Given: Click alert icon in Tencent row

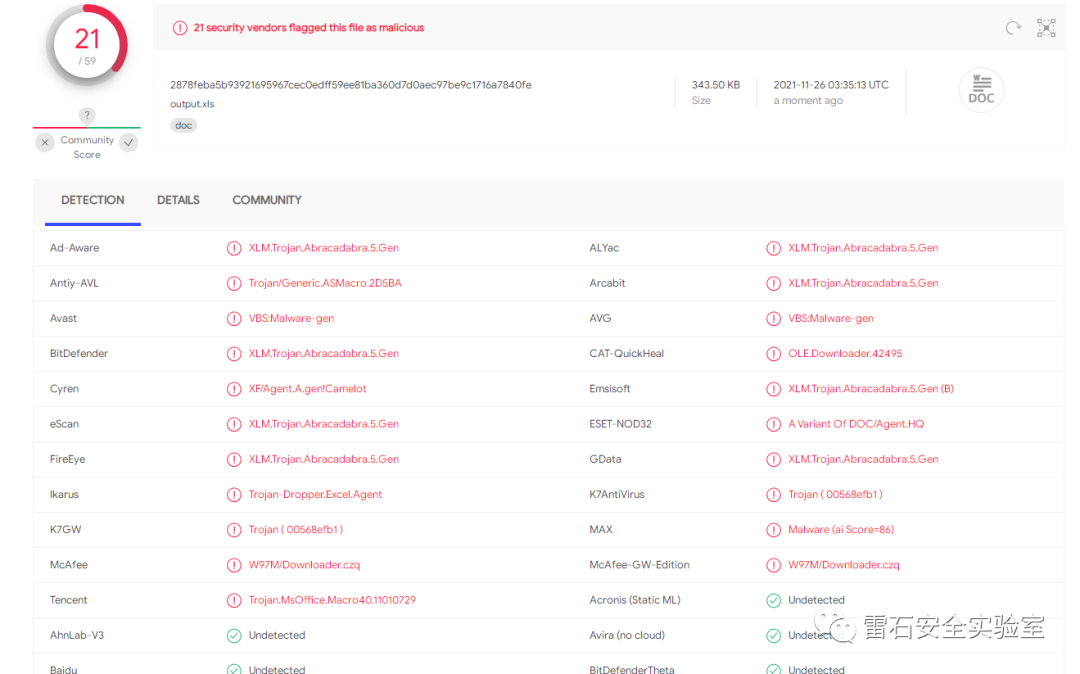Looking at the screenshot, I should coord(234,600).
